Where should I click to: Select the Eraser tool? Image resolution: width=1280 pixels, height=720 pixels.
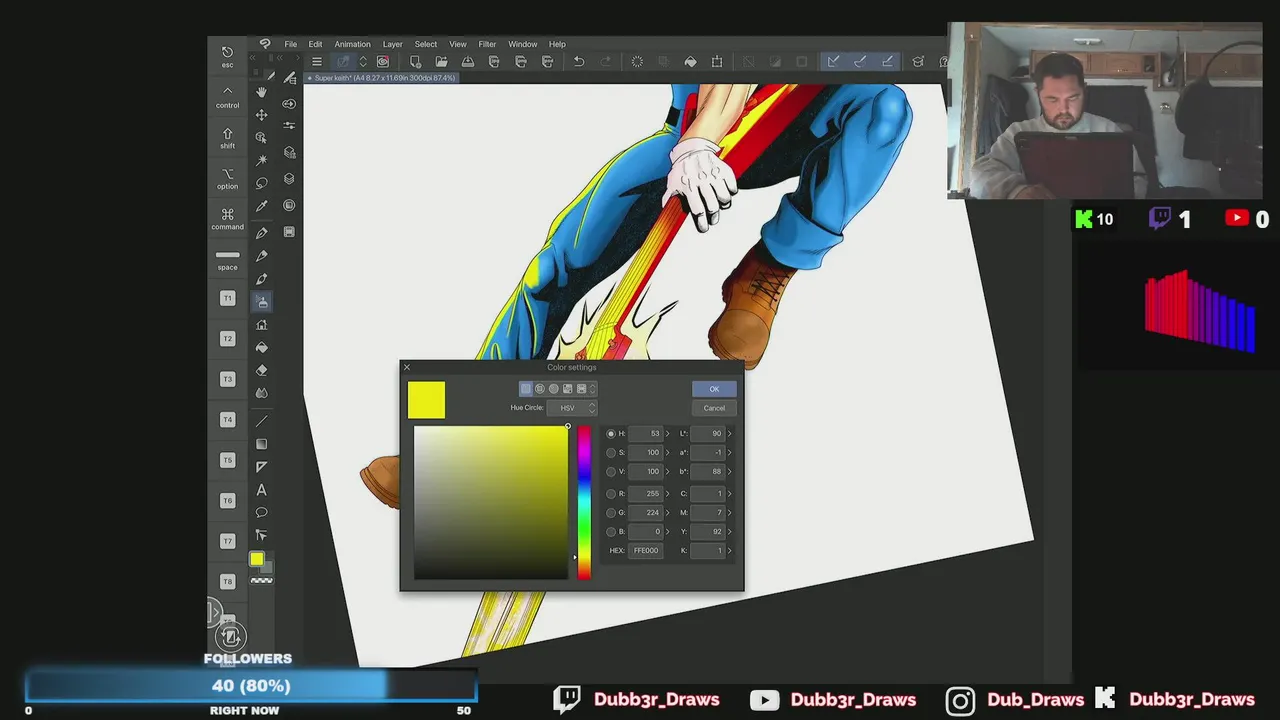pos(262,370)
